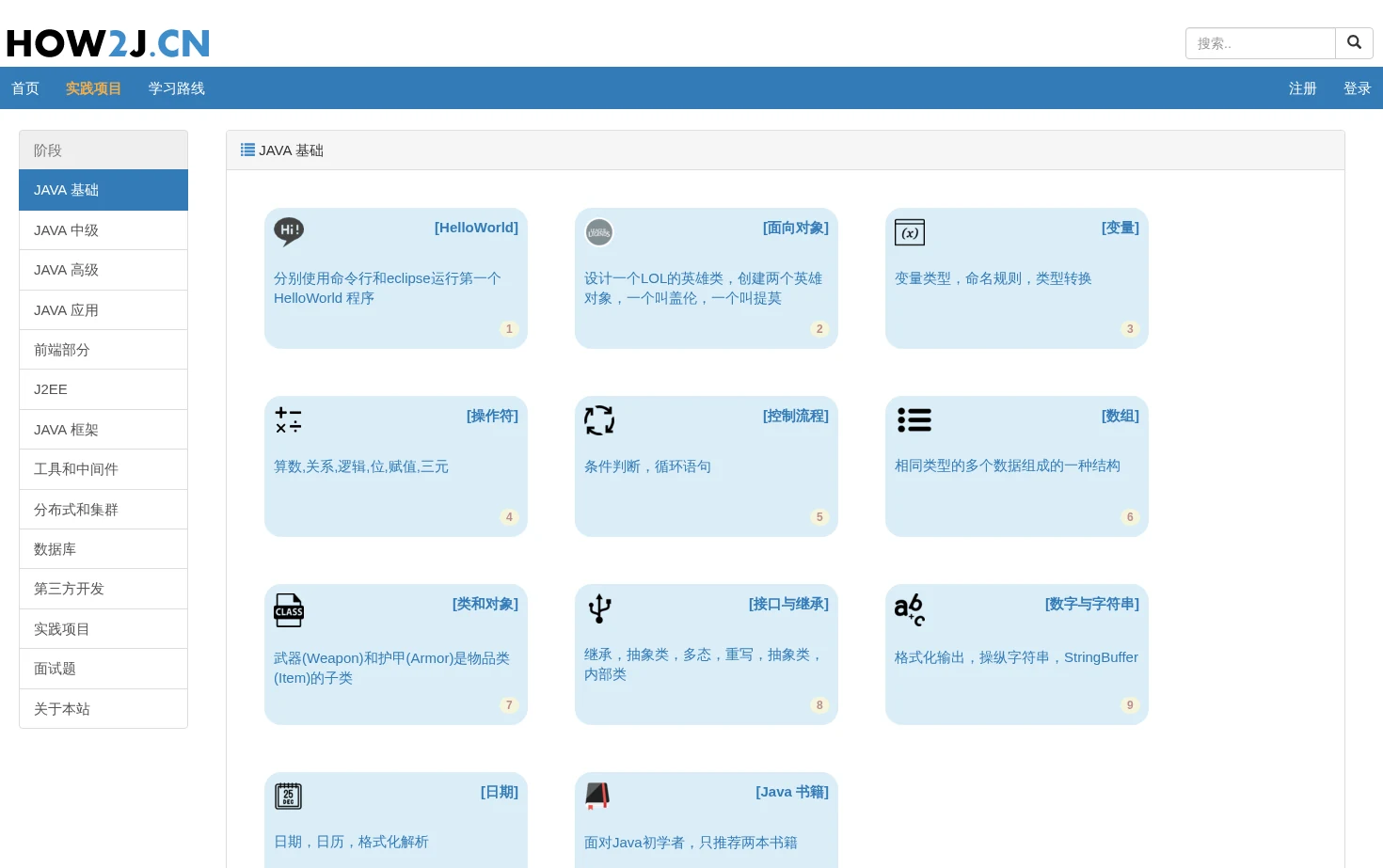Select 工具和中间件 in the sidebar
1383x868 pixels.
pyautogui.click(x=103, y=469)
